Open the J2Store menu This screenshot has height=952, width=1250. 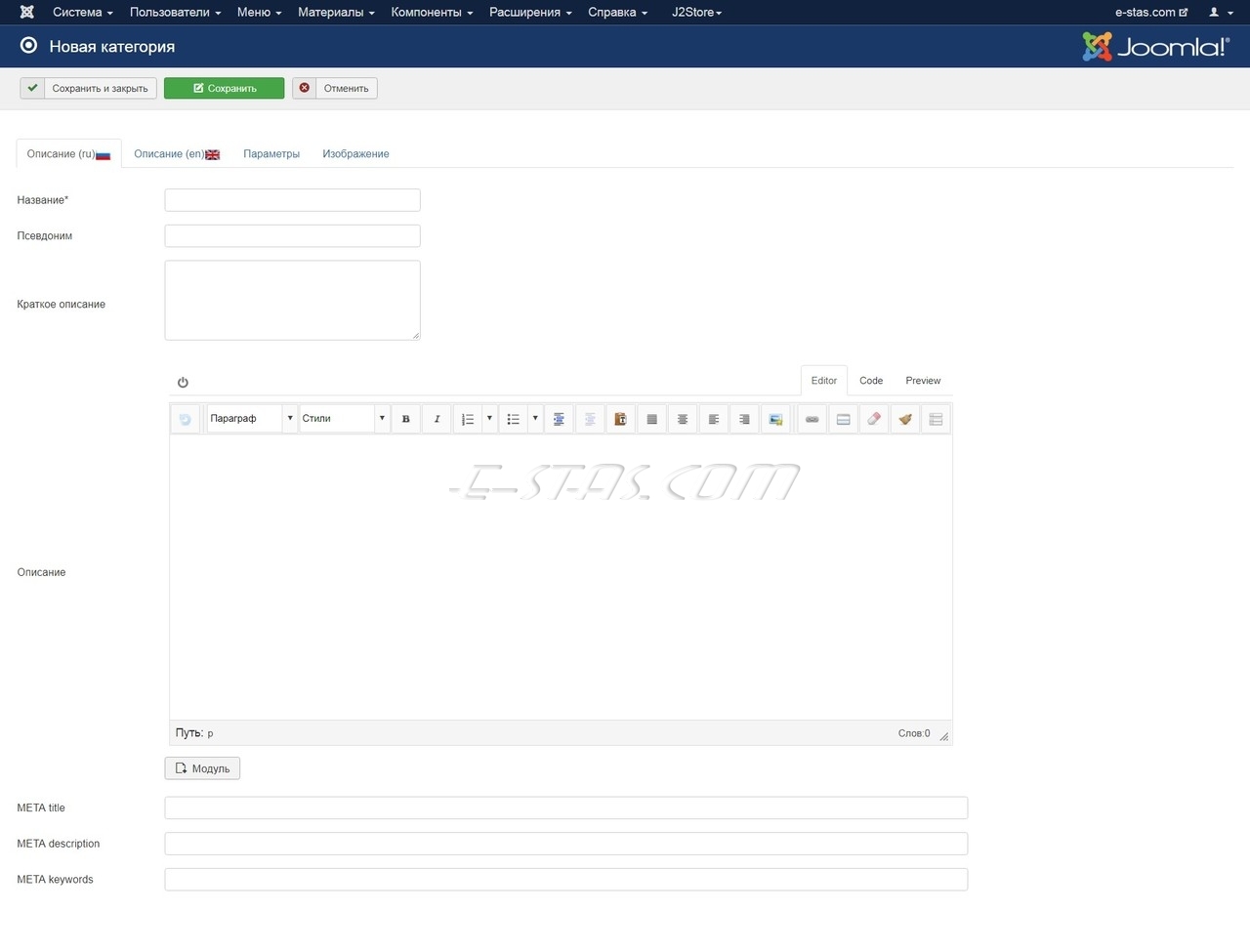(696, 13)
